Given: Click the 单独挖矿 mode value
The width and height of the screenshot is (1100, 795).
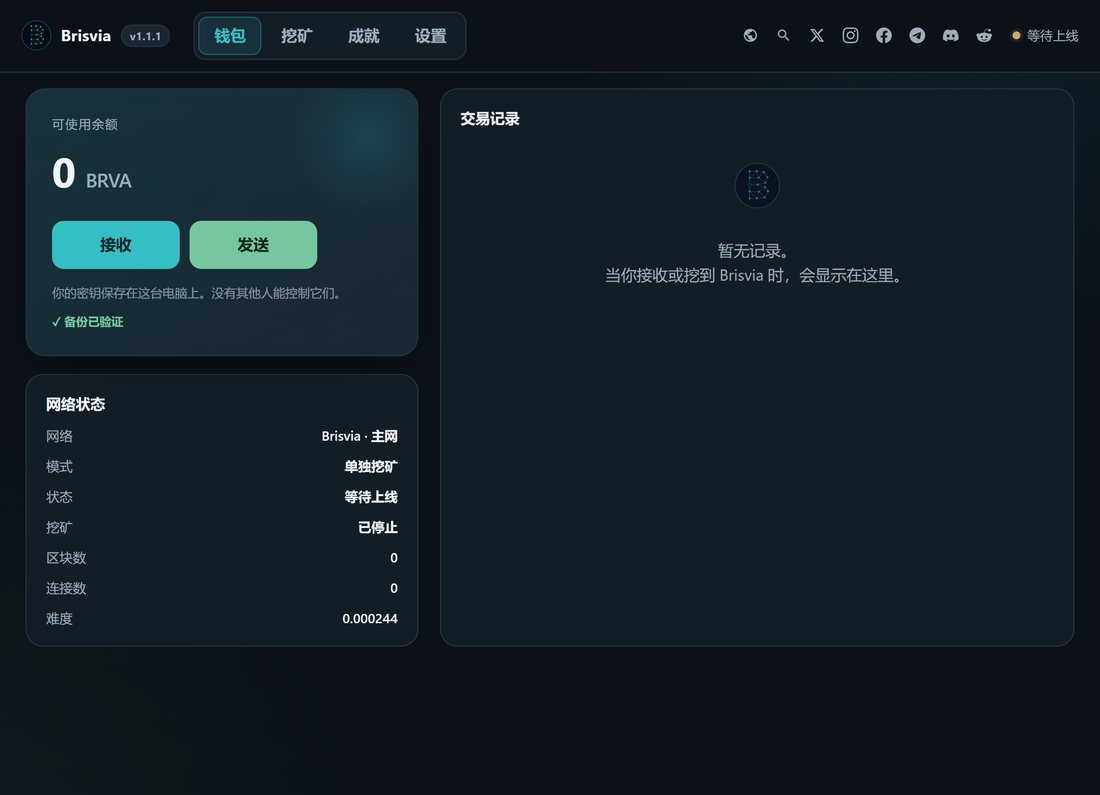Looking at the screenshot, I should [370, 467].
